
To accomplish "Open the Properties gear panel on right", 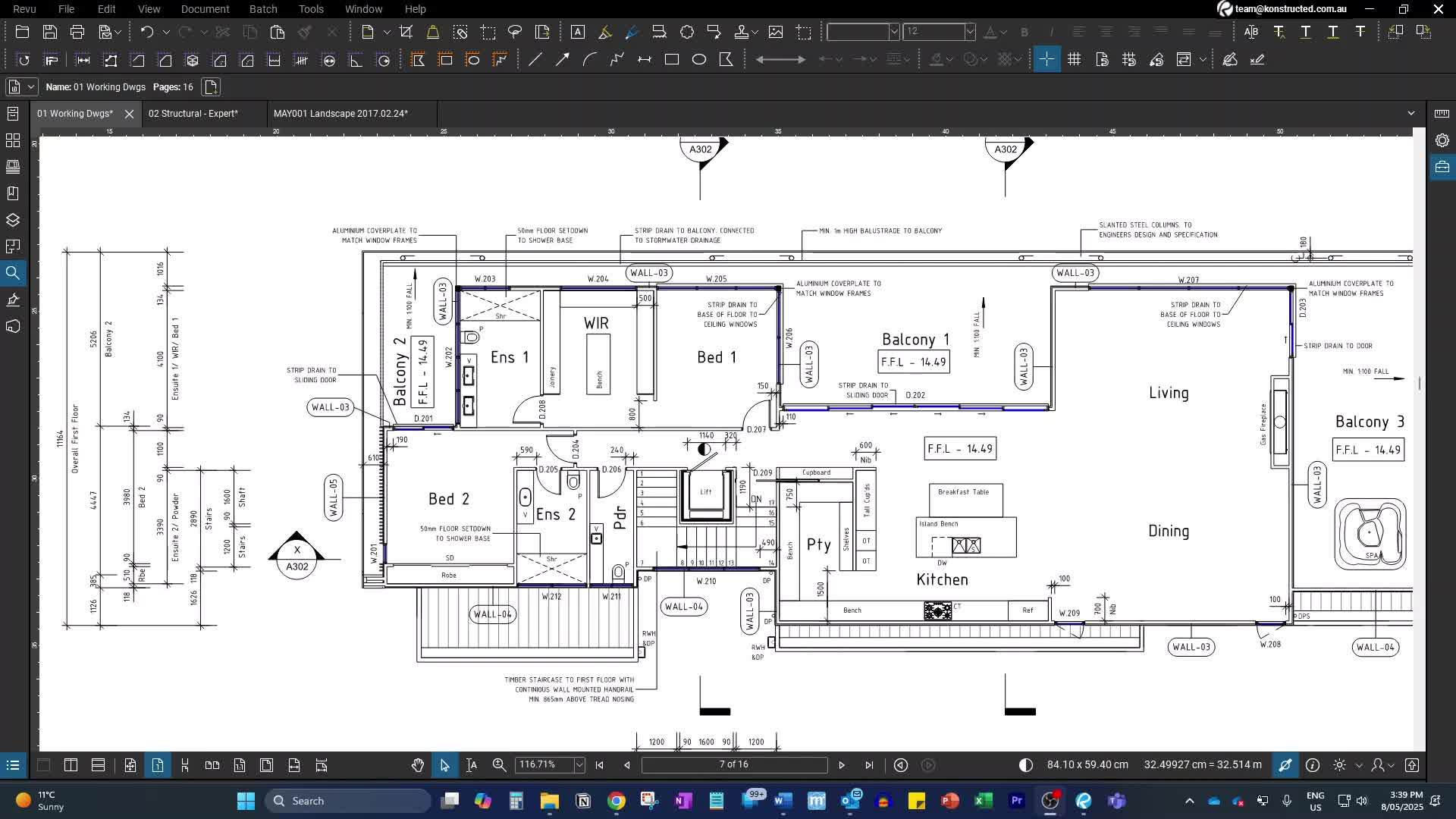I will (x=1442, y=140).
